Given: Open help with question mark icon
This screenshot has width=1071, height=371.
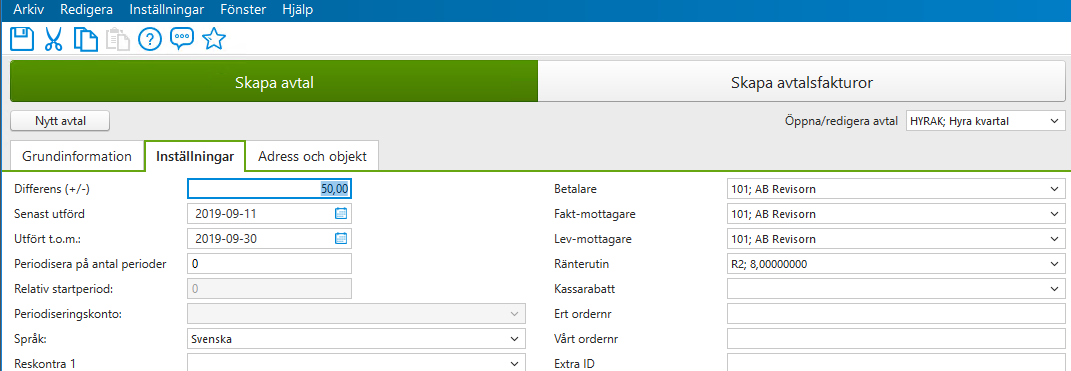Looking at the screenshot, I should pos(150,40).
